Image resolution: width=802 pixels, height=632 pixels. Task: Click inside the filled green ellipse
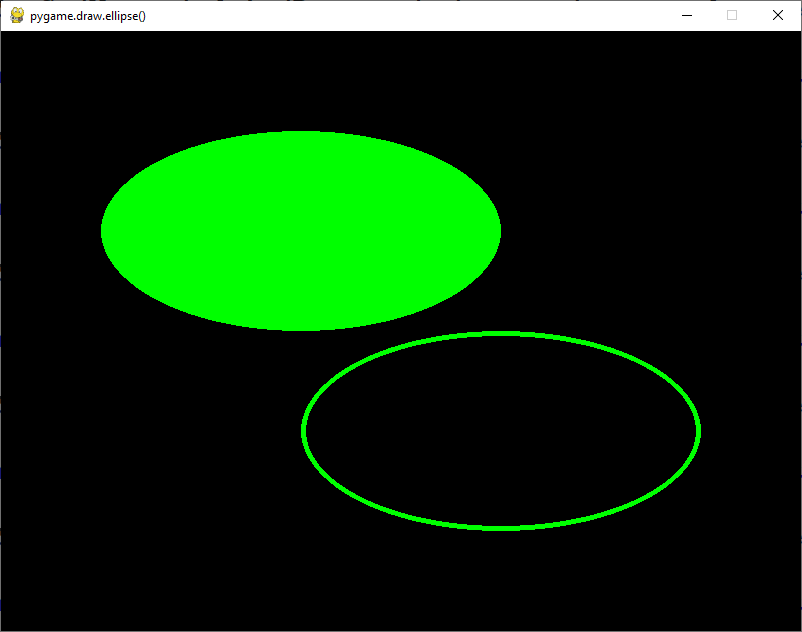tap(301, 231)
